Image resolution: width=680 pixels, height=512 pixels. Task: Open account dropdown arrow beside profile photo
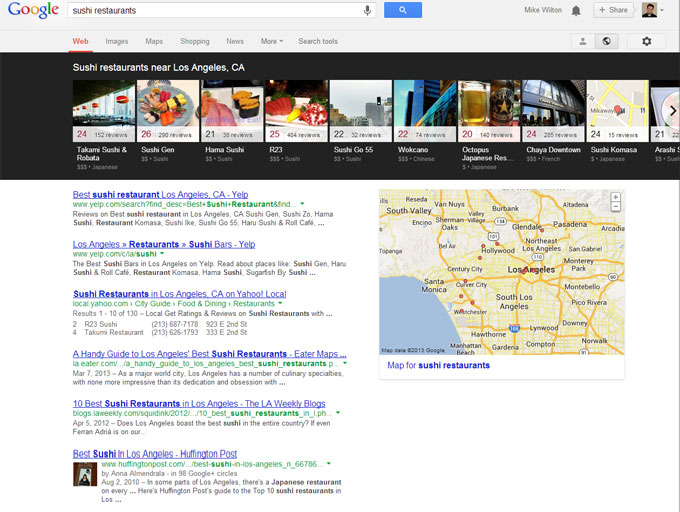click(x=662, y=10)
